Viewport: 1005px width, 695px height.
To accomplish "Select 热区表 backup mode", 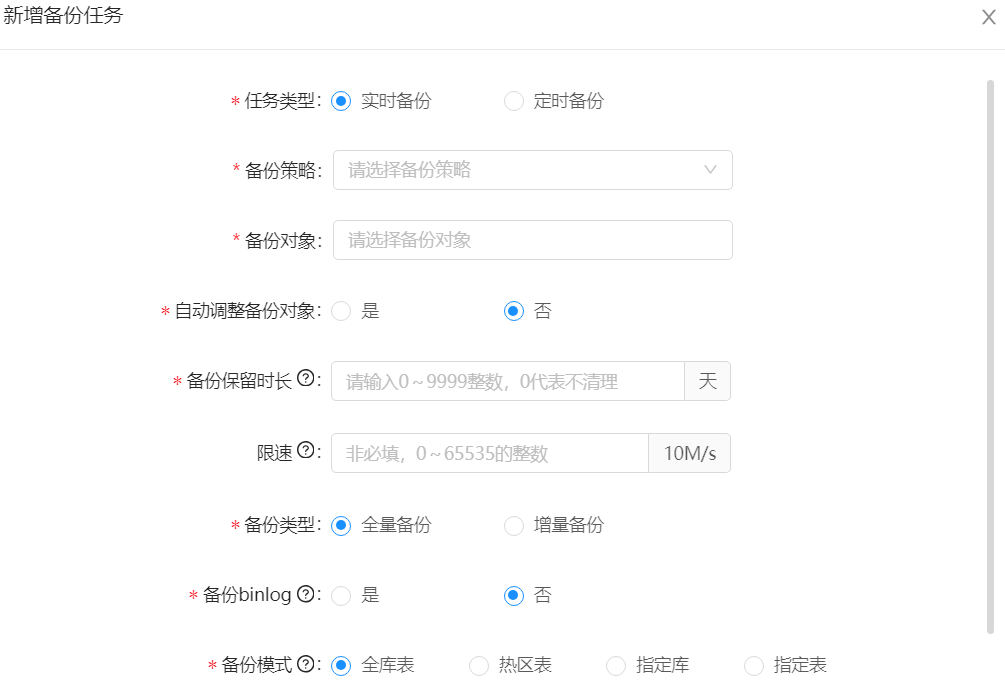I will point(480,666).
